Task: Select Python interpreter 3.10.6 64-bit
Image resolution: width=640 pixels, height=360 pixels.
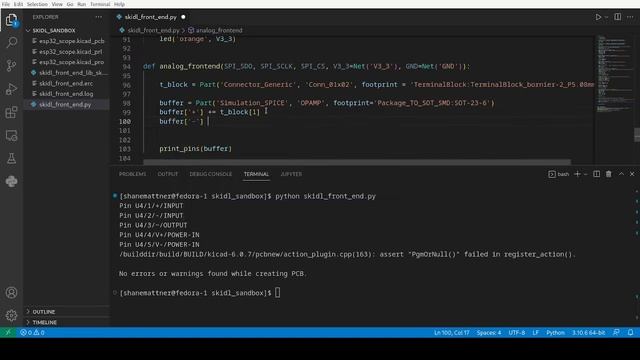Action: pos(588,332)
